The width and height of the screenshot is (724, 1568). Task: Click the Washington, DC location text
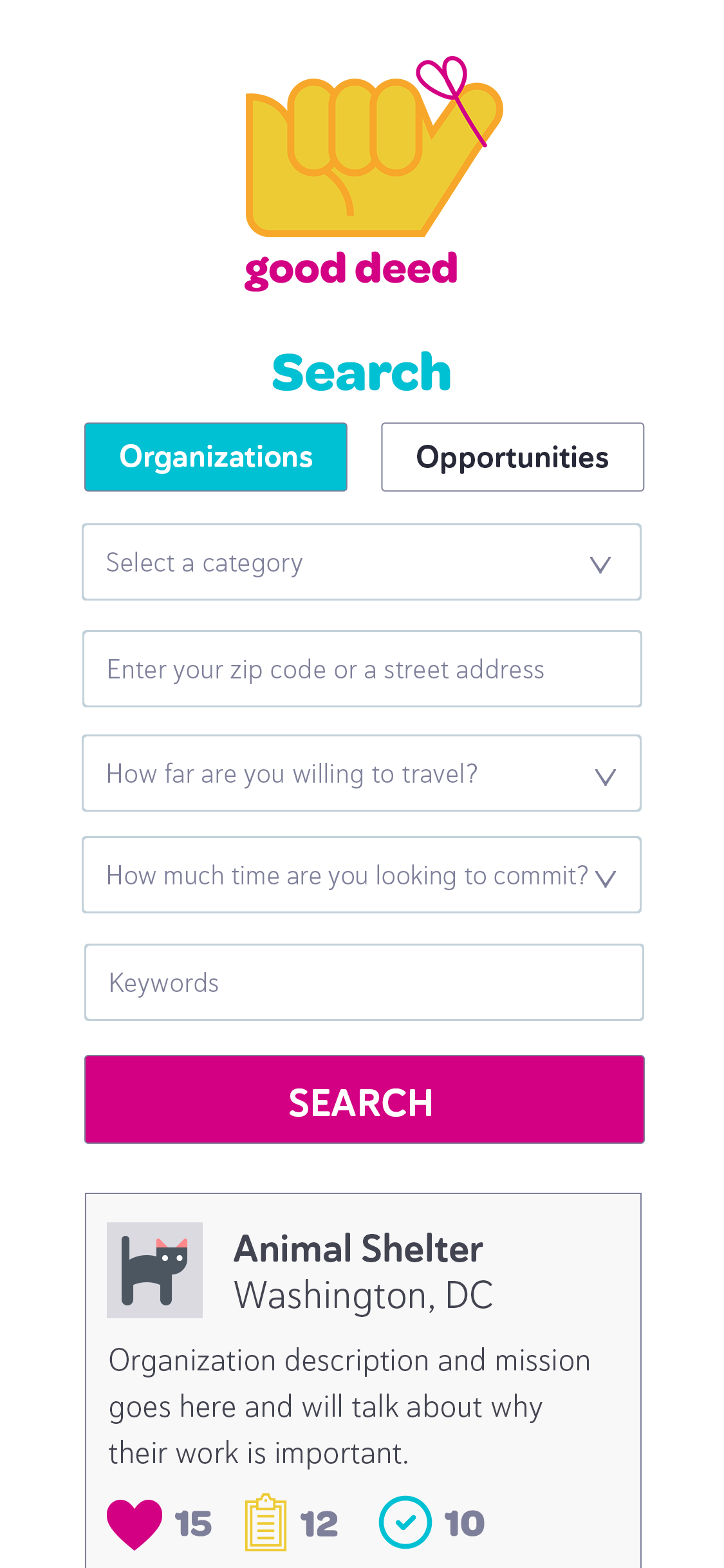[364, 1295]
